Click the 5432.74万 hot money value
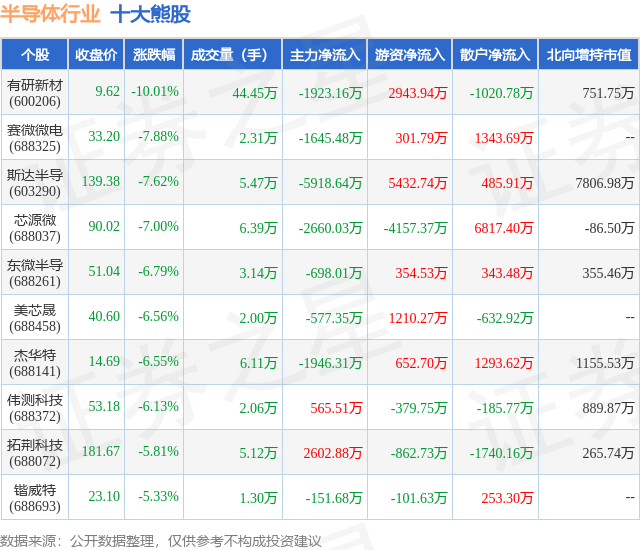Screen dimensions: 640x550 pos(418,183)
